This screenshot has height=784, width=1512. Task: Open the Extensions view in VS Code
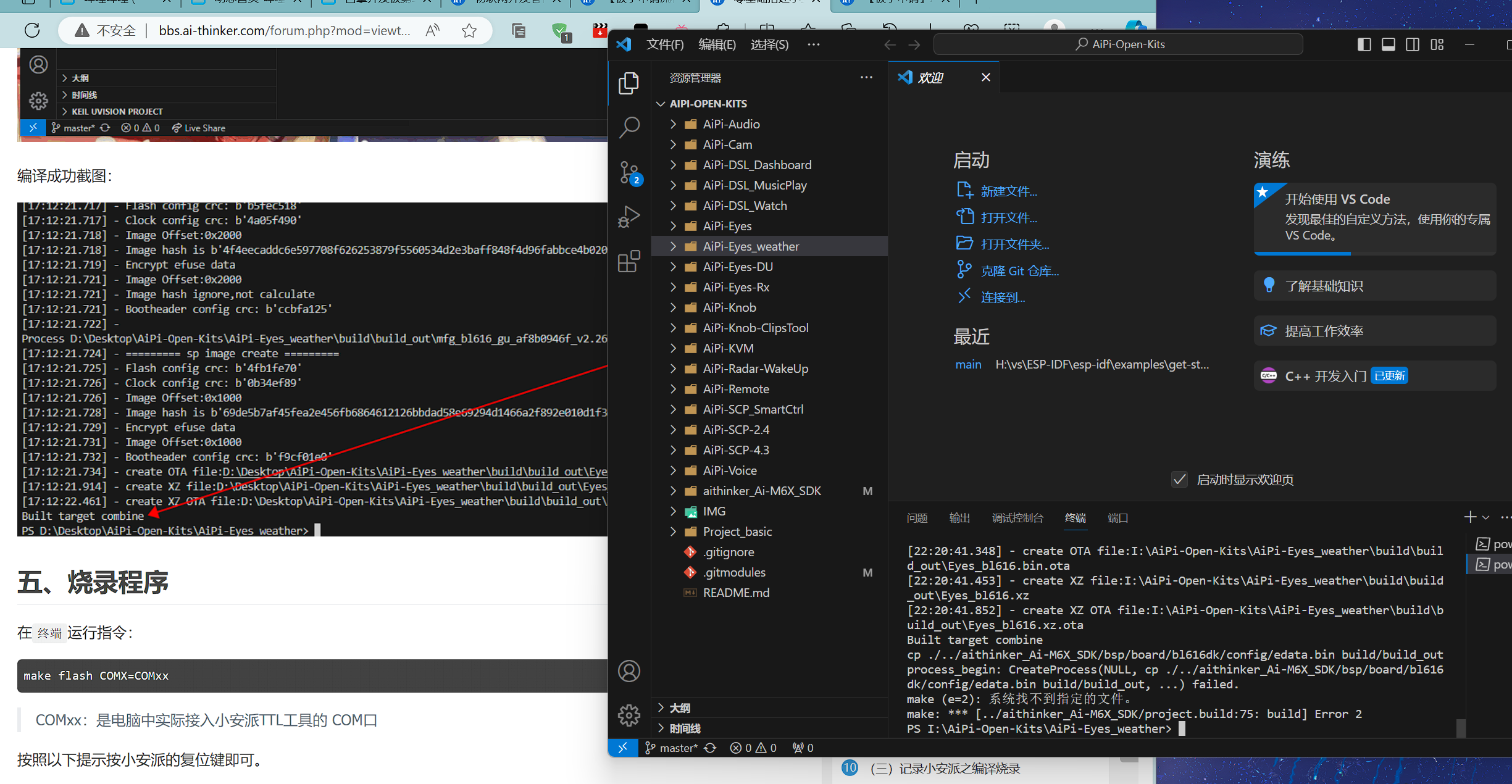click(x=629, y=262)
